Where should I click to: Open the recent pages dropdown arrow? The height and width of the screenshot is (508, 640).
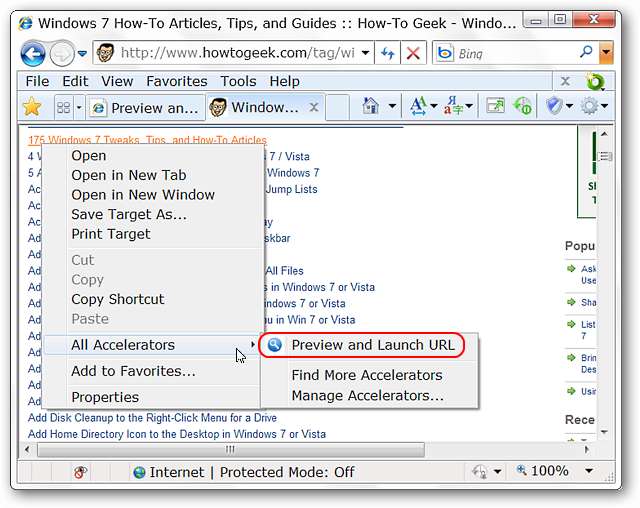point(82,53)
